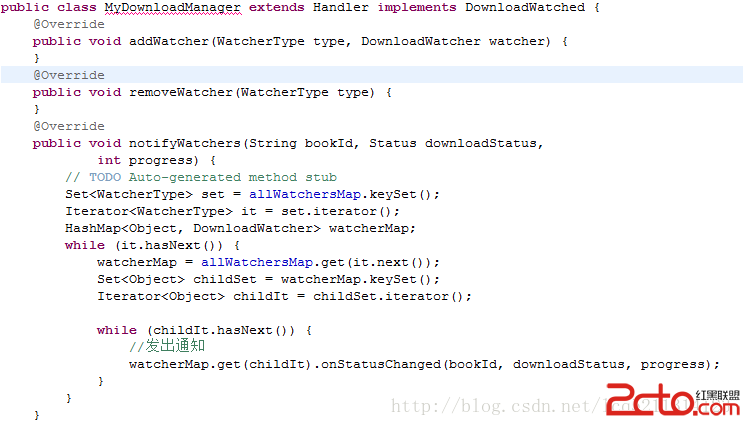The width and height of the screenshot is (743, 426).
Task: Click 'childSet.iterator();' call
Action: 392,297
